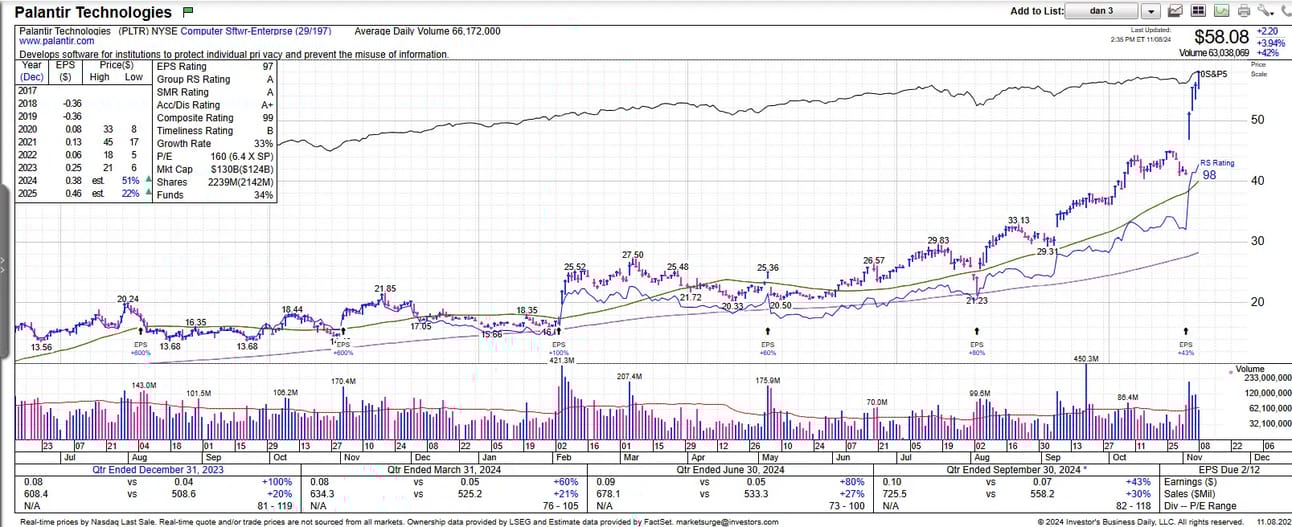Click the 51% estimate for 2024

pyautogui.click(x=128, y=180)
